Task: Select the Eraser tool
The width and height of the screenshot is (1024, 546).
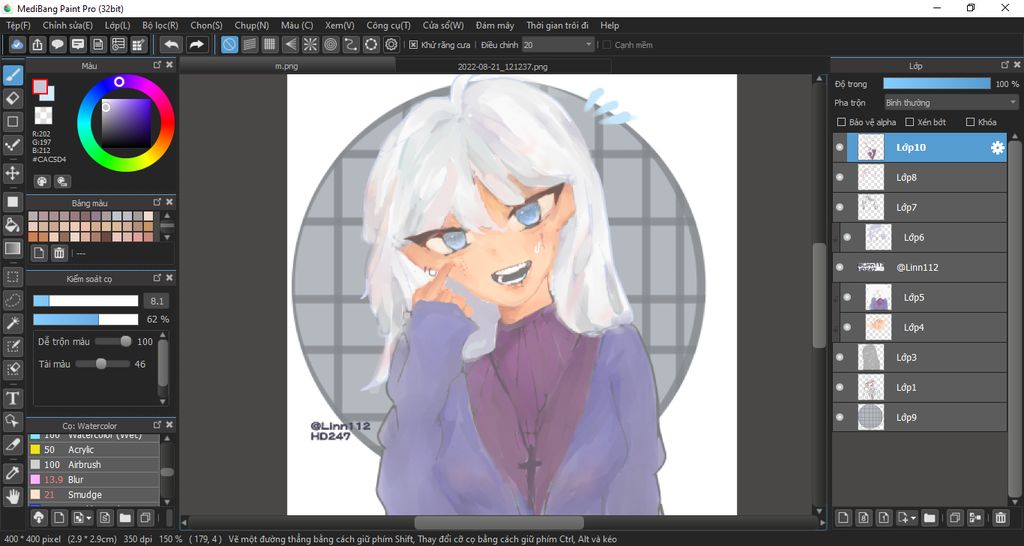Action: pyautogui.click(x=12, y=99)
